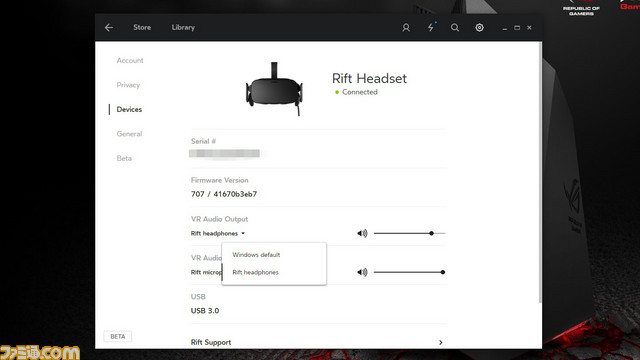This screenshot has height=360, width=640.
Task: Open the settings gear icon
Action: (x=479, y=27)
